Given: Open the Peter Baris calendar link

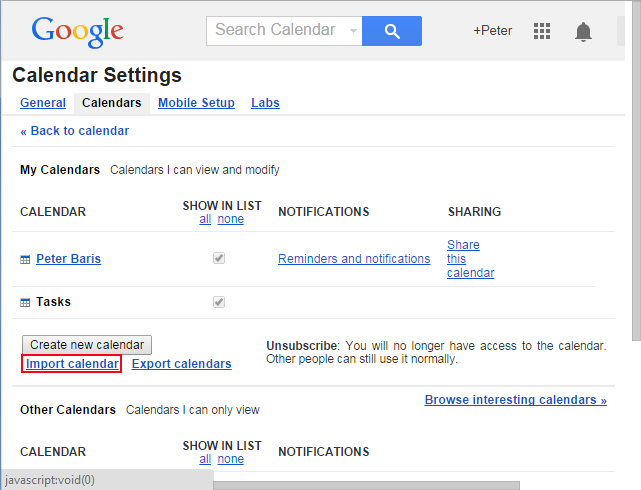Looking at the screenshot, I should [68, 259].
